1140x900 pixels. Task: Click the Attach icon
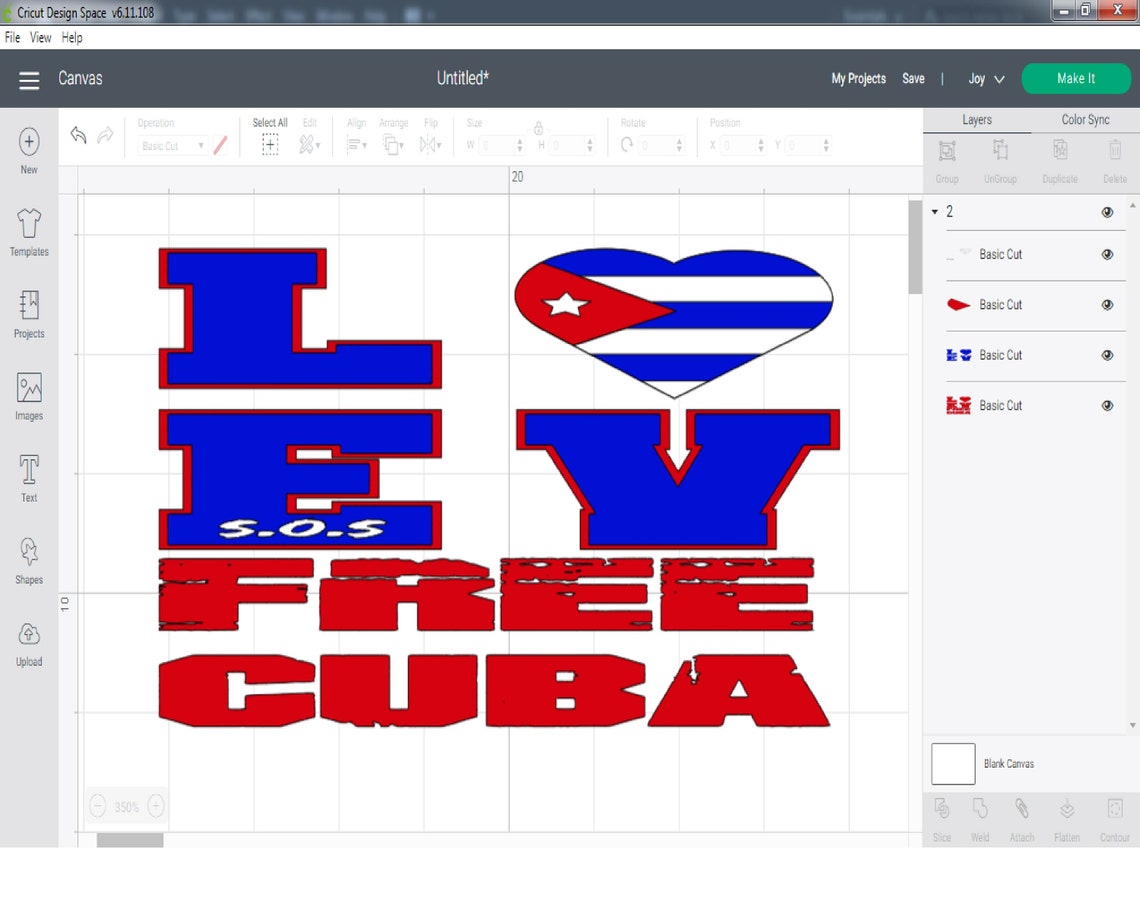pyautogui.click(x=1021, y=813)
